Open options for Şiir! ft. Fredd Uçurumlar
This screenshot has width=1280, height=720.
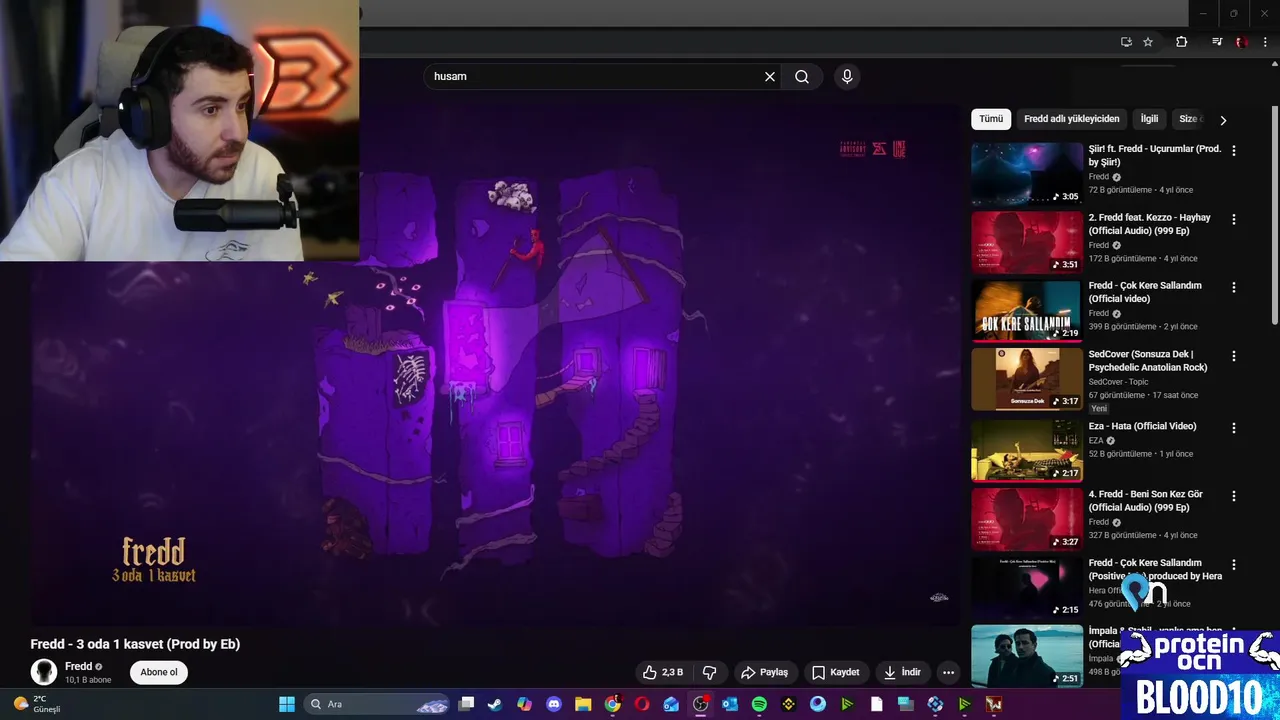(1233, 150)
